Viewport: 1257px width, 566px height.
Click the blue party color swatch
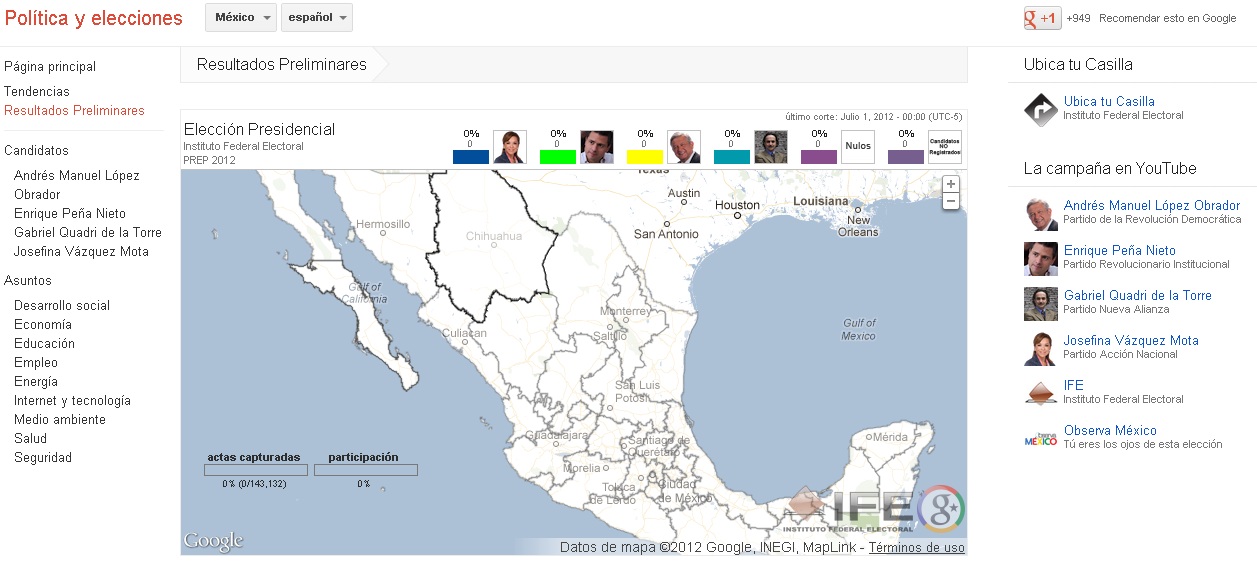tap(471, 157)
